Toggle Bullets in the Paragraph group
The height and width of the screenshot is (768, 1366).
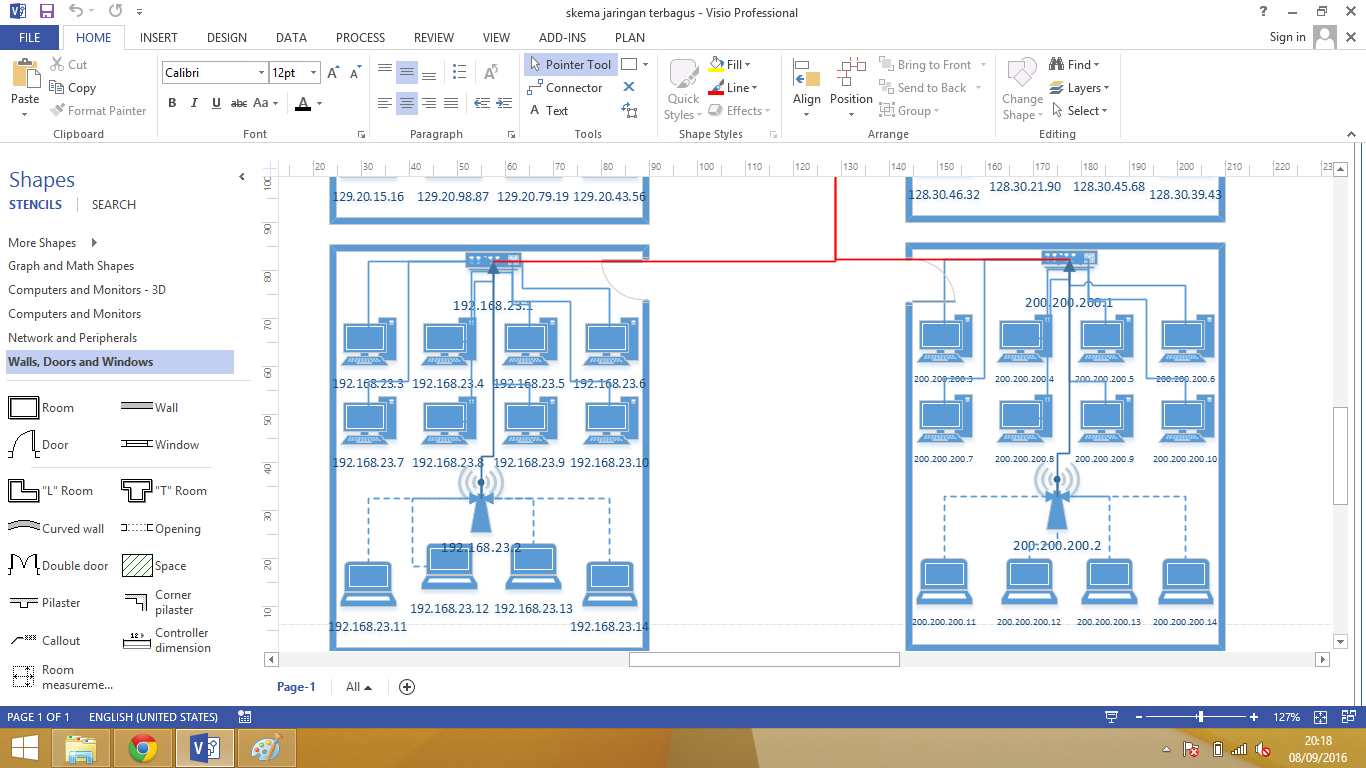coord(459,73)
